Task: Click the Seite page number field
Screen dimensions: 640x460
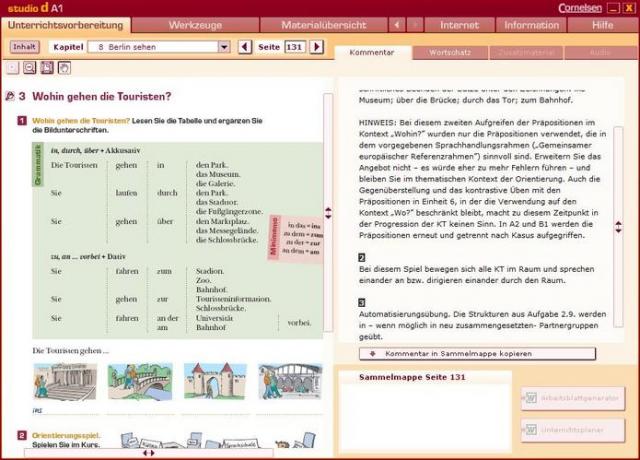Action: coord(294,47)
